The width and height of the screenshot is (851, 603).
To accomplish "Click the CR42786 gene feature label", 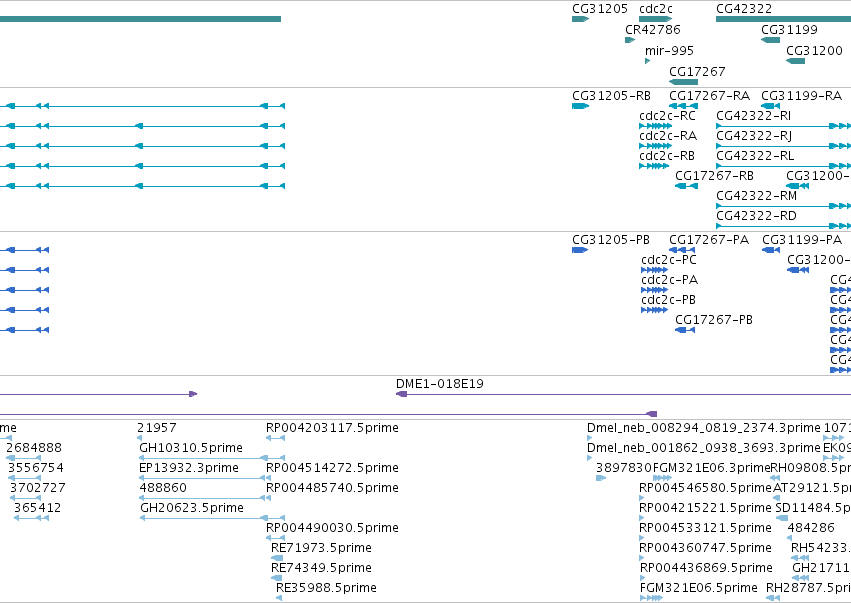I will pyautogui.click(x=652, y=29).
